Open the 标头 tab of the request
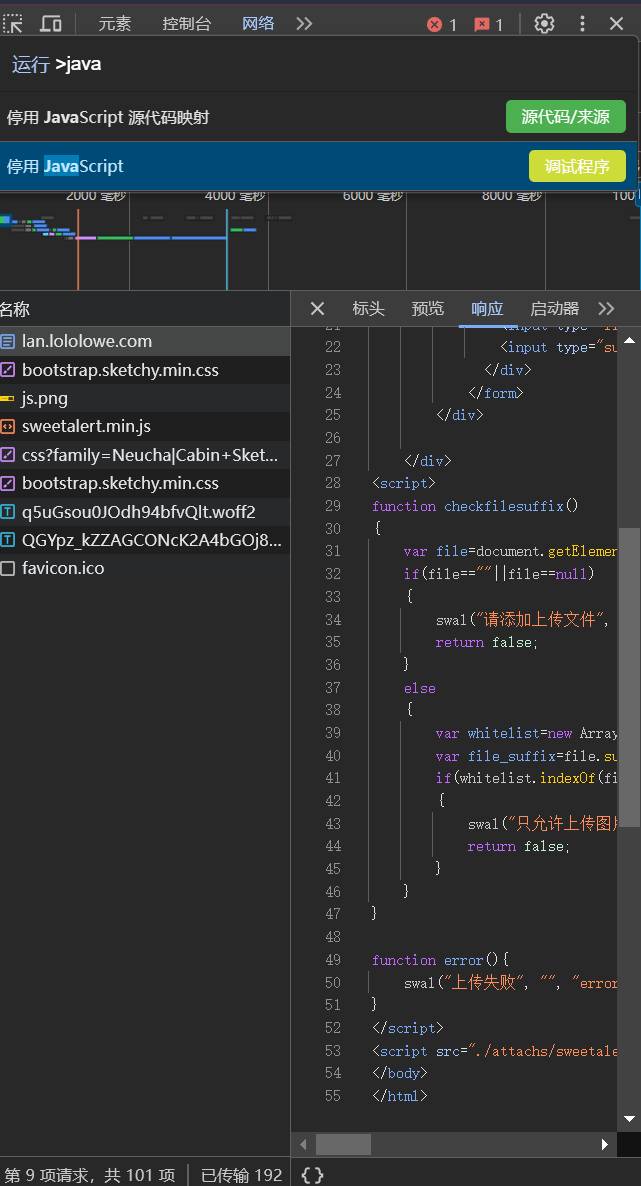Viewport: 641px width, 1186px height. [368, 308]
